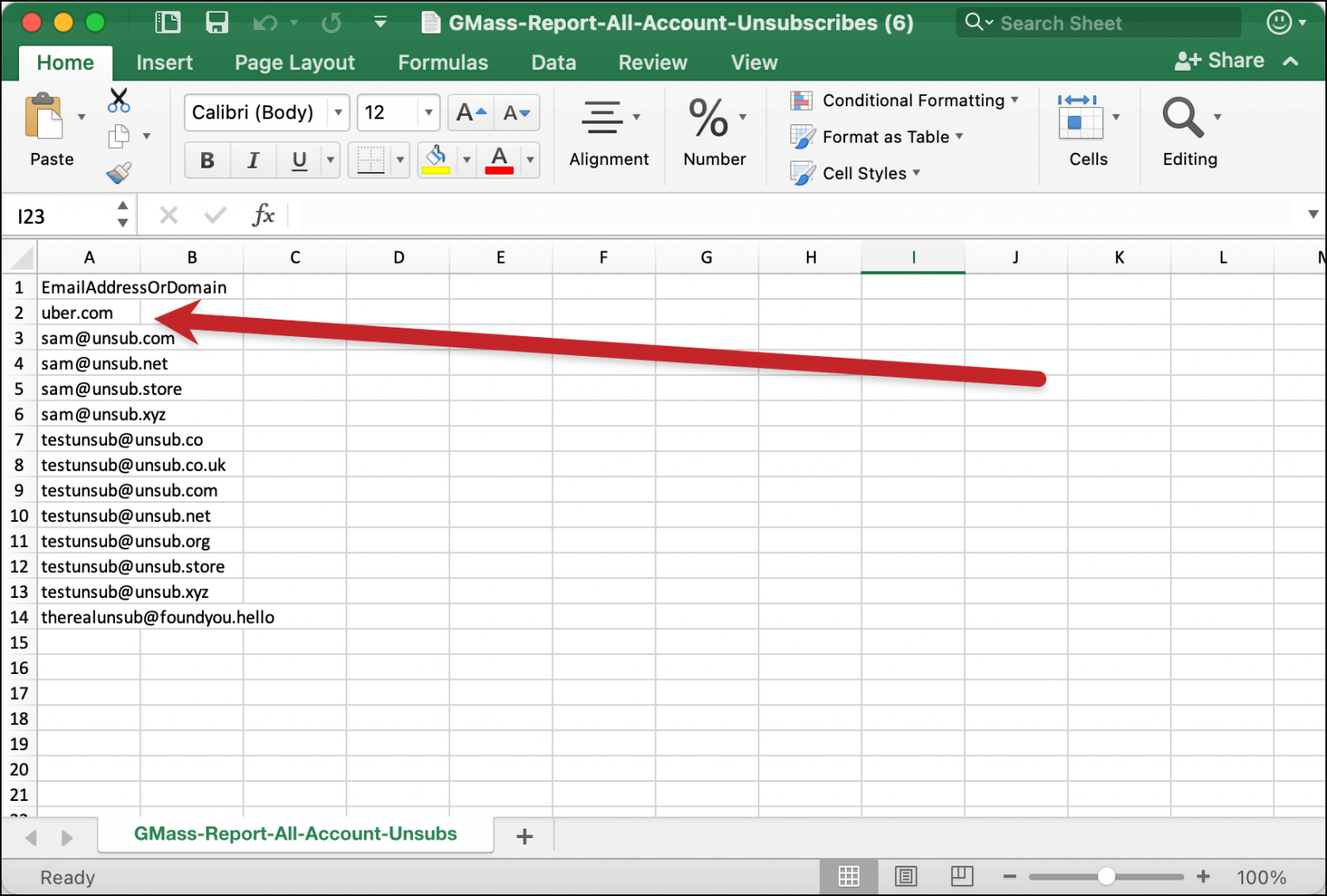Click the Paste clipboard icon
Viewport: 1327px width, 896px height.
tap(43, 117)
